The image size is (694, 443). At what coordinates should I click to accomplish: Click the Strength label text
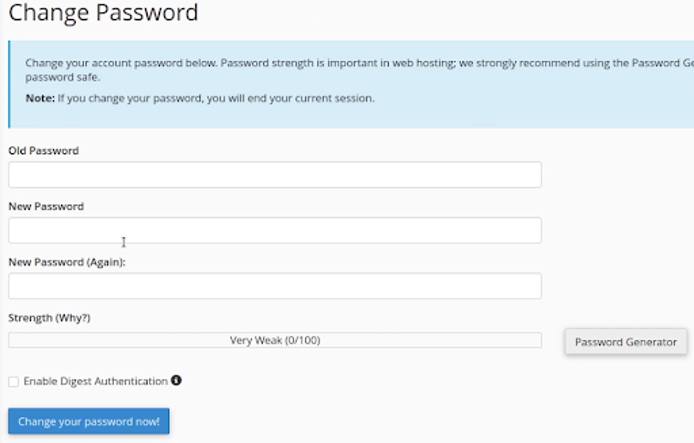click(31, 318)
